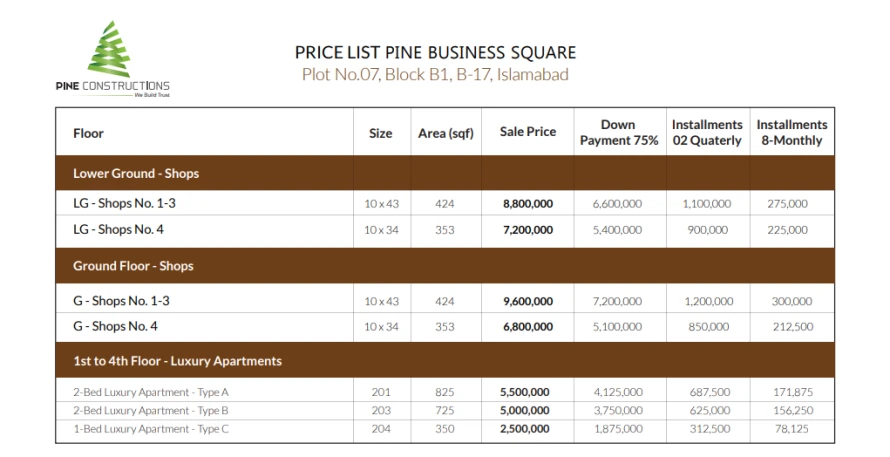Select the Installments 8-Monthly column header
The image size is (890, 457).
792,133
